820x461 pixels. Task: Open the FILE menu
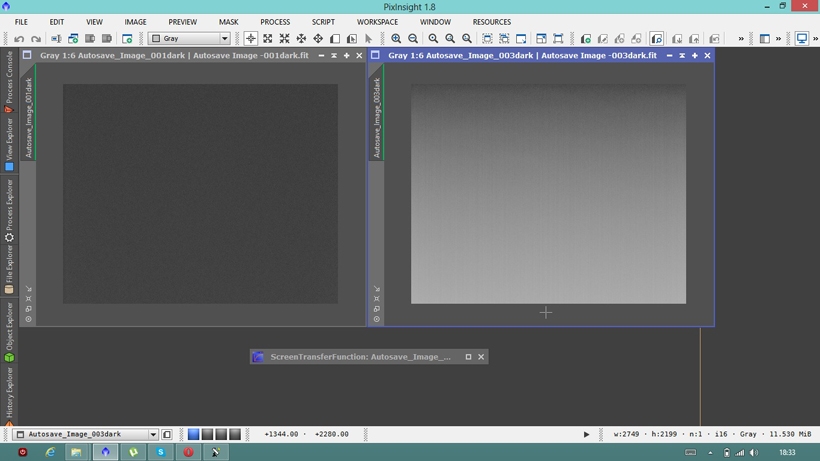click(x=21, y=22)
